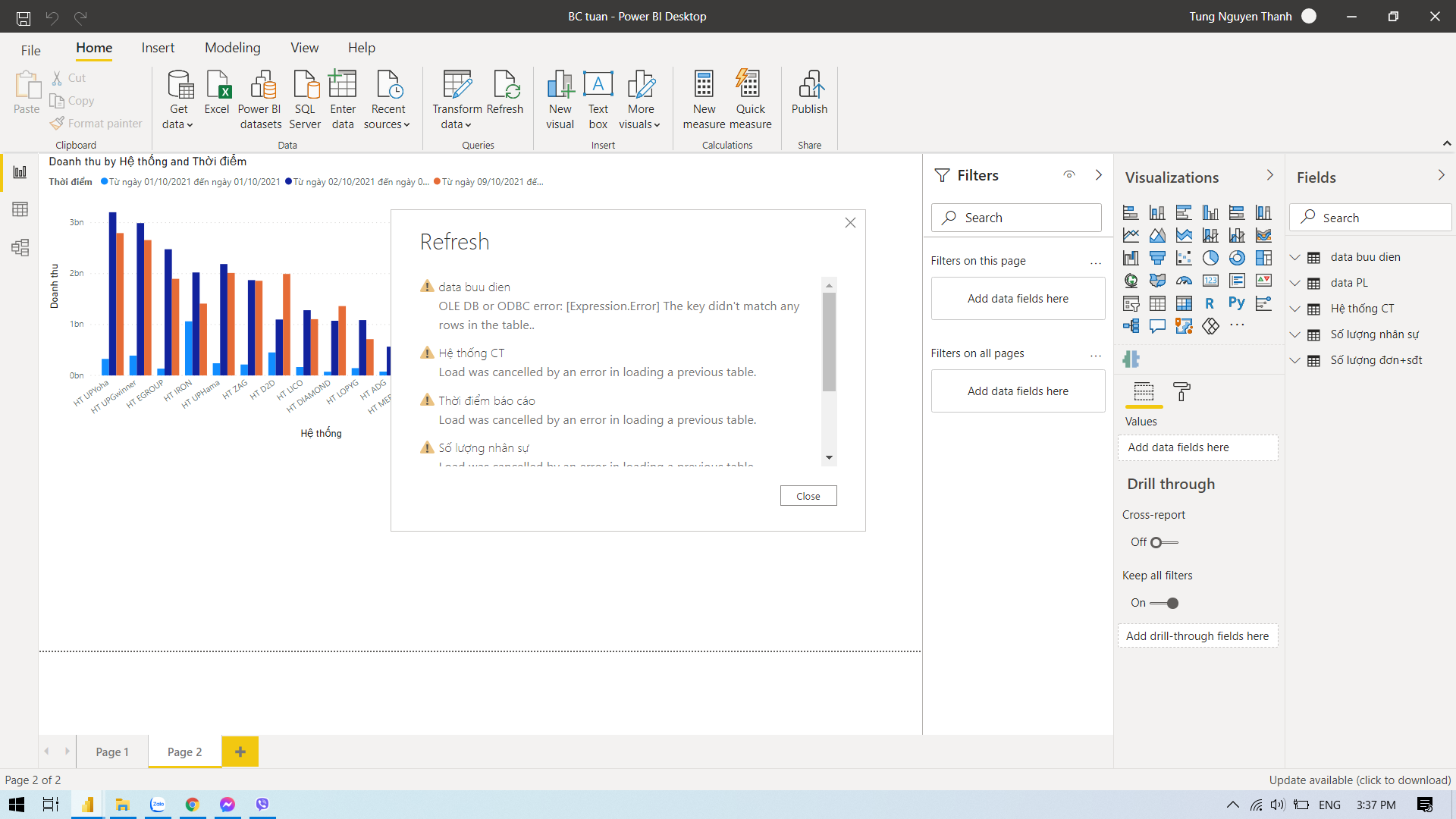Screen dimensions: 1456x819
Task: Choose the ribbon chart visual
Action: 1263,235
